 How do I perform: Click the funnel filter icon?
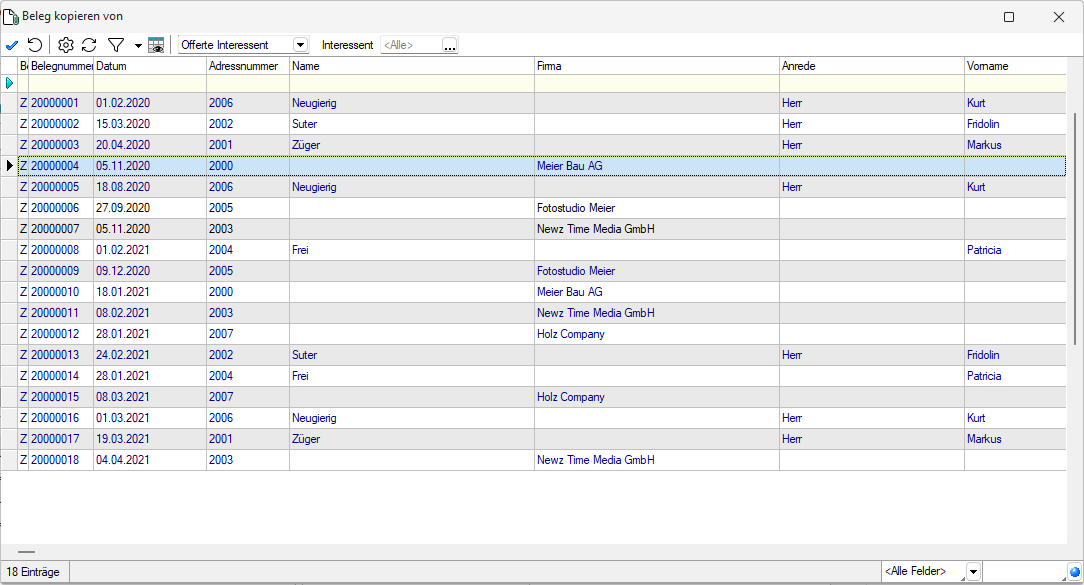(x=116, y=45)
